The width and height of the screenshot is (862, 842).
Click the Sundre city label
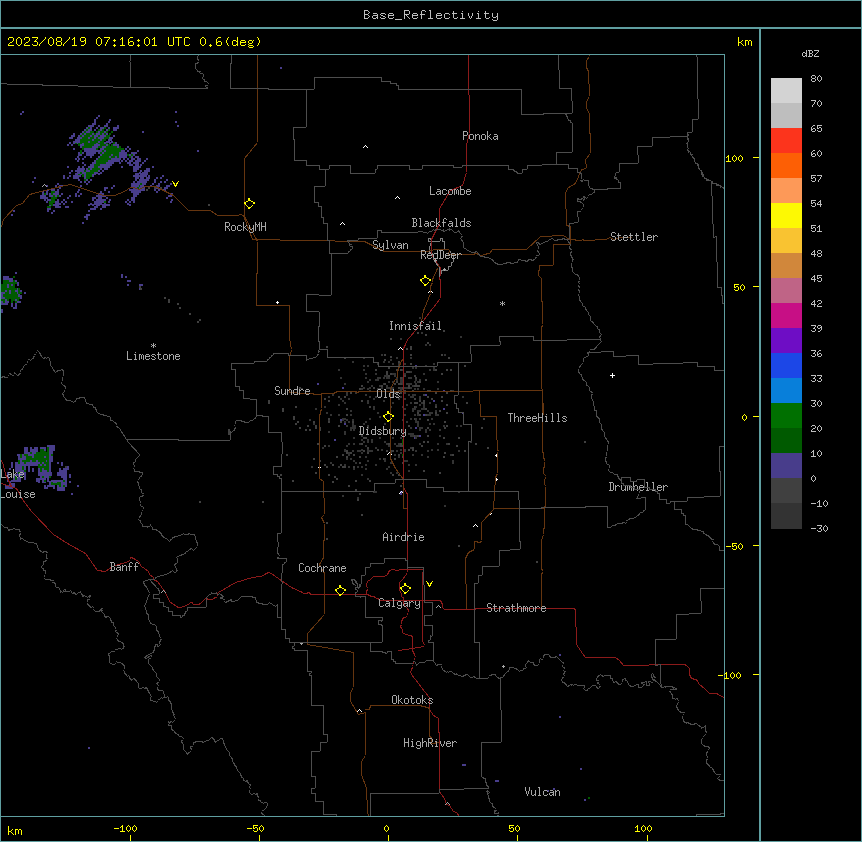click(292, 391)
